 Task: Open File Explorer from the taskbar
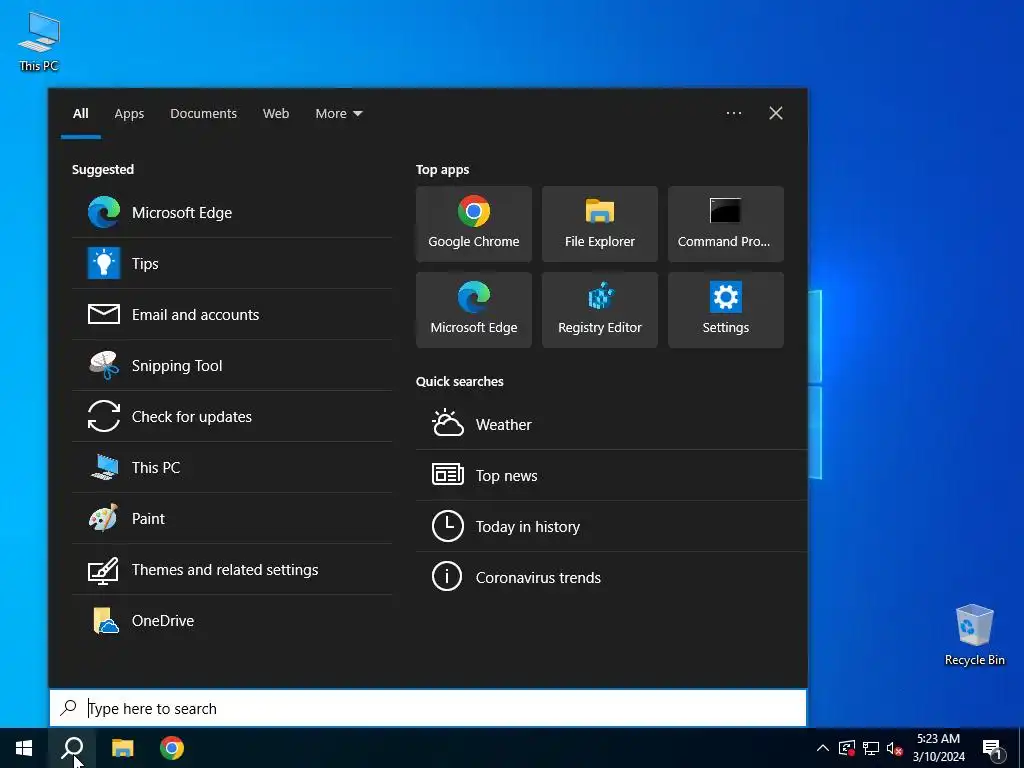122,748
